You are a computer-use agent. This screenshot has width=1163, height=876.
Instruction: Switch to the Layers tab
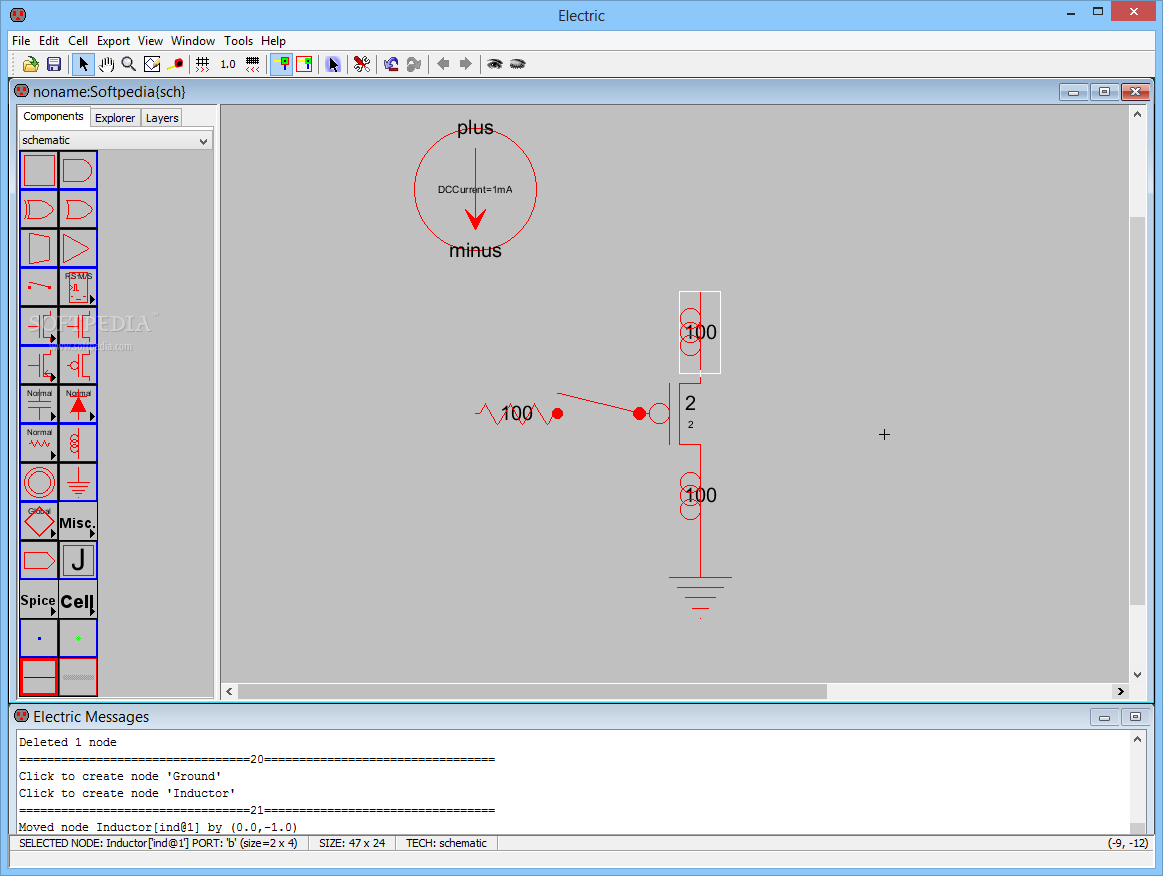162,118
